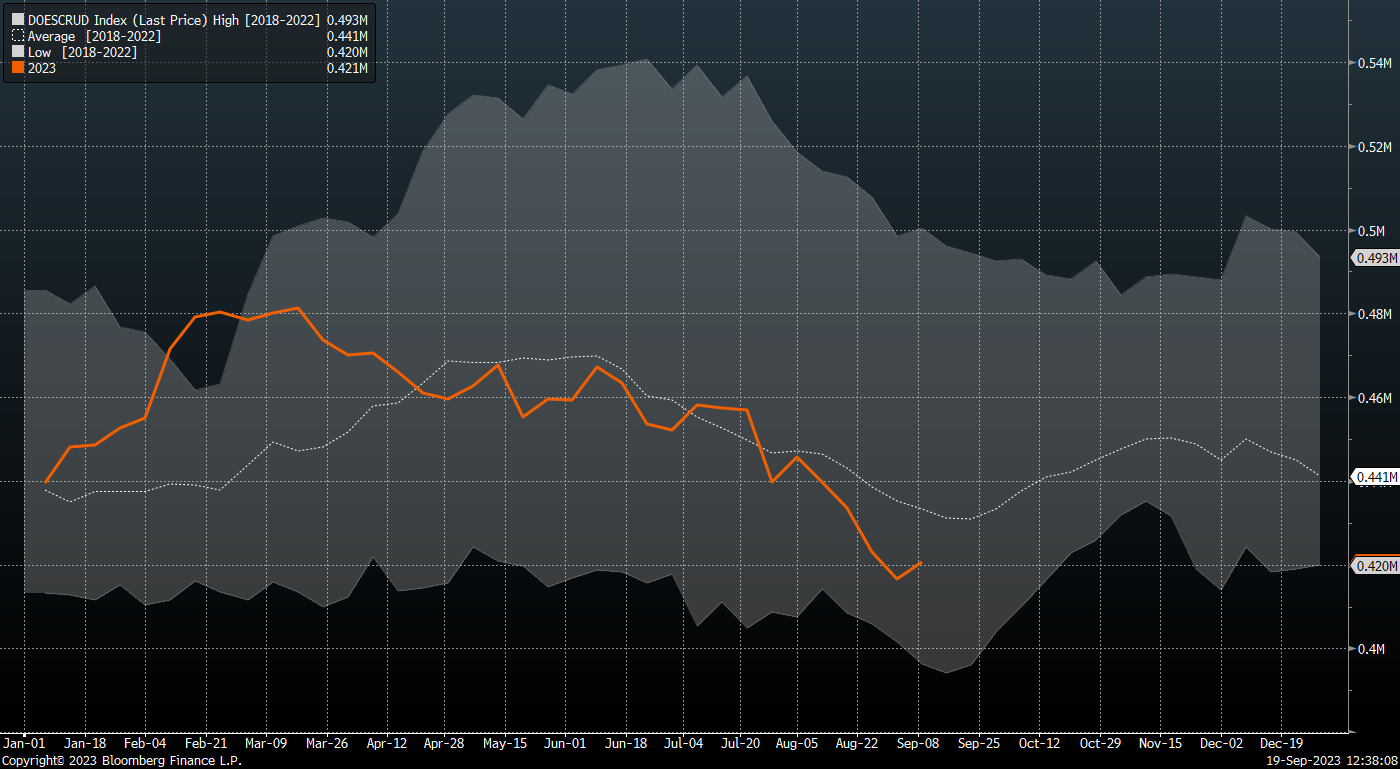Screen dimensions: 1400x769
Task: Select the Low [2018-2022] legend text
Action: tap(83, 52)
